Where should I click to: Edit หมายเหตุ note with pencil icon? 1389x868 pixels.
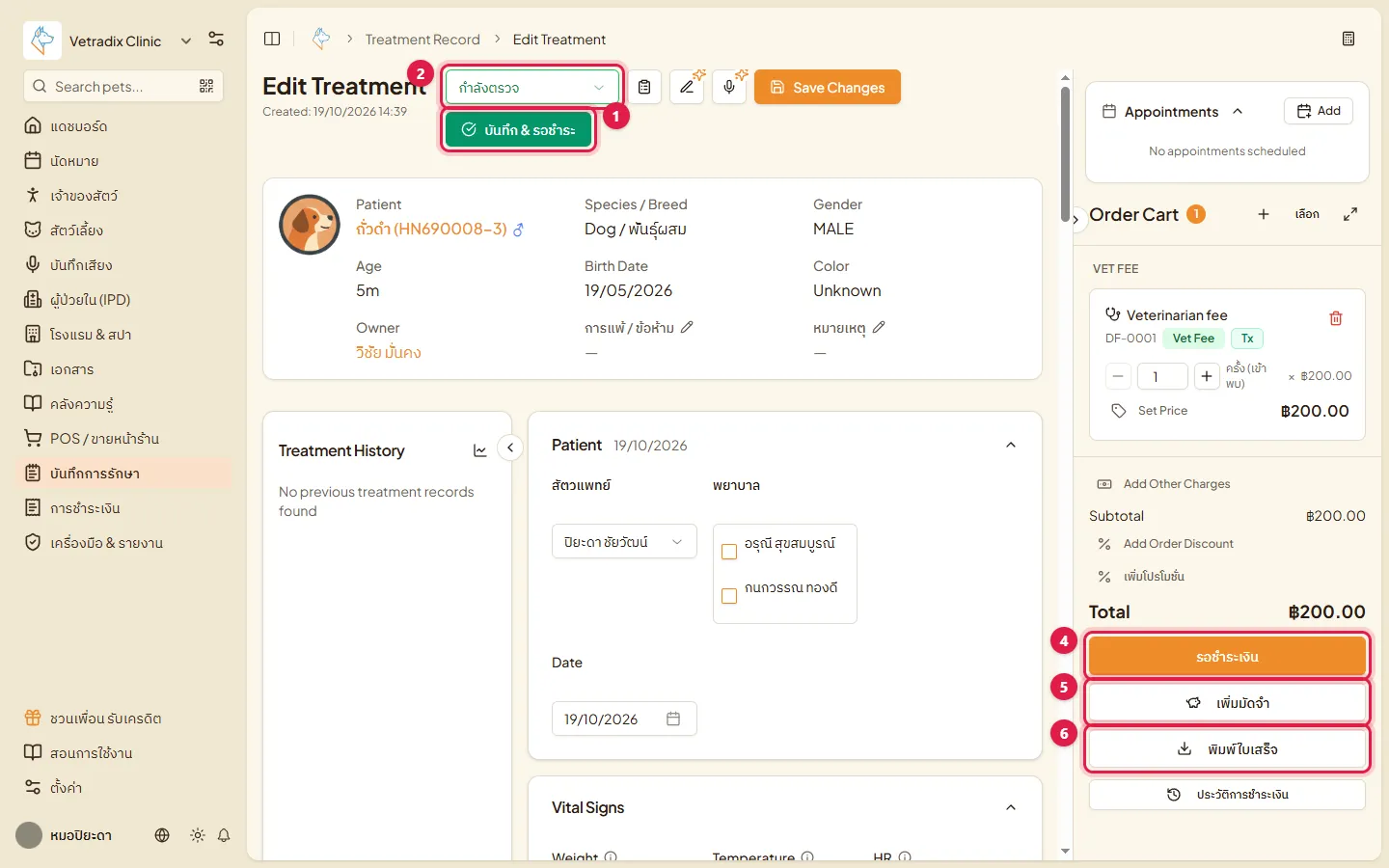879,328
